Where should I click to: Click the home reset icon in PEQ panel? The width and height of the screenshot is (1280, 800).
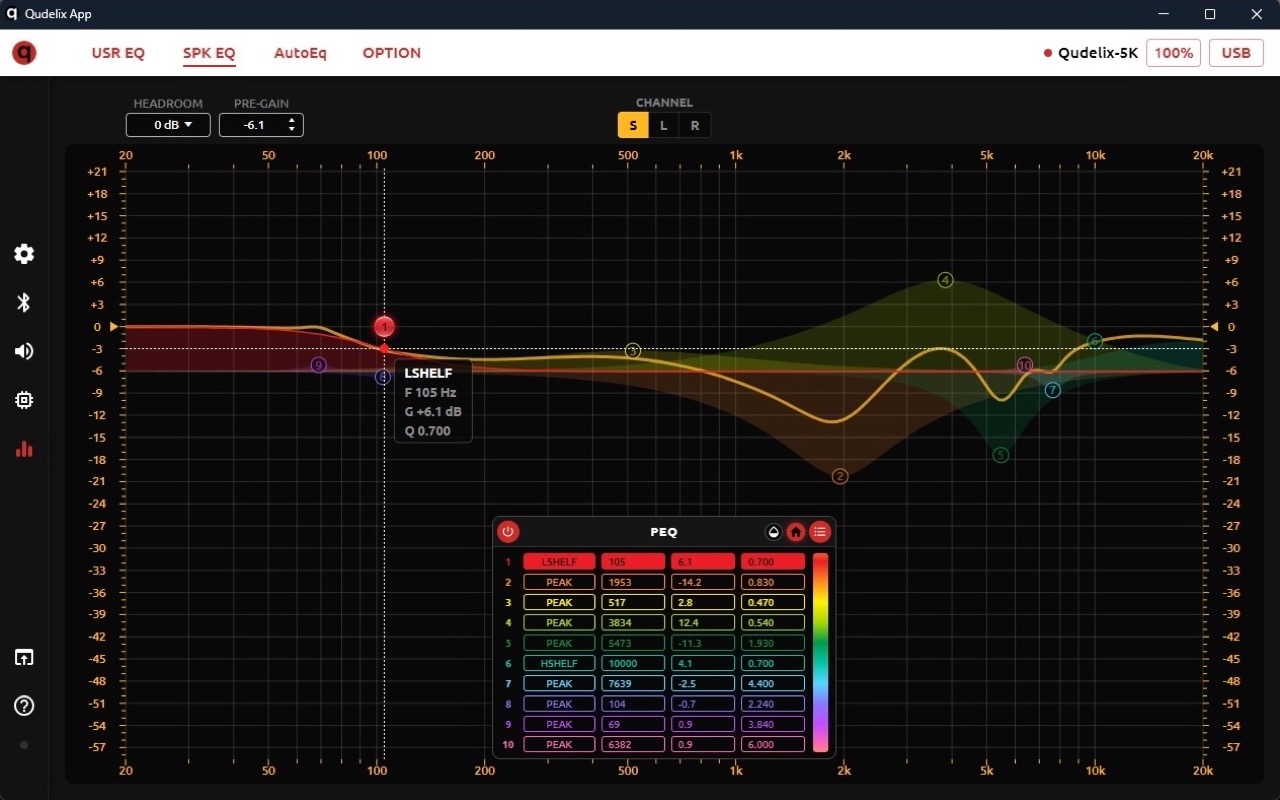pyautogui.click(x=796, y=532)
